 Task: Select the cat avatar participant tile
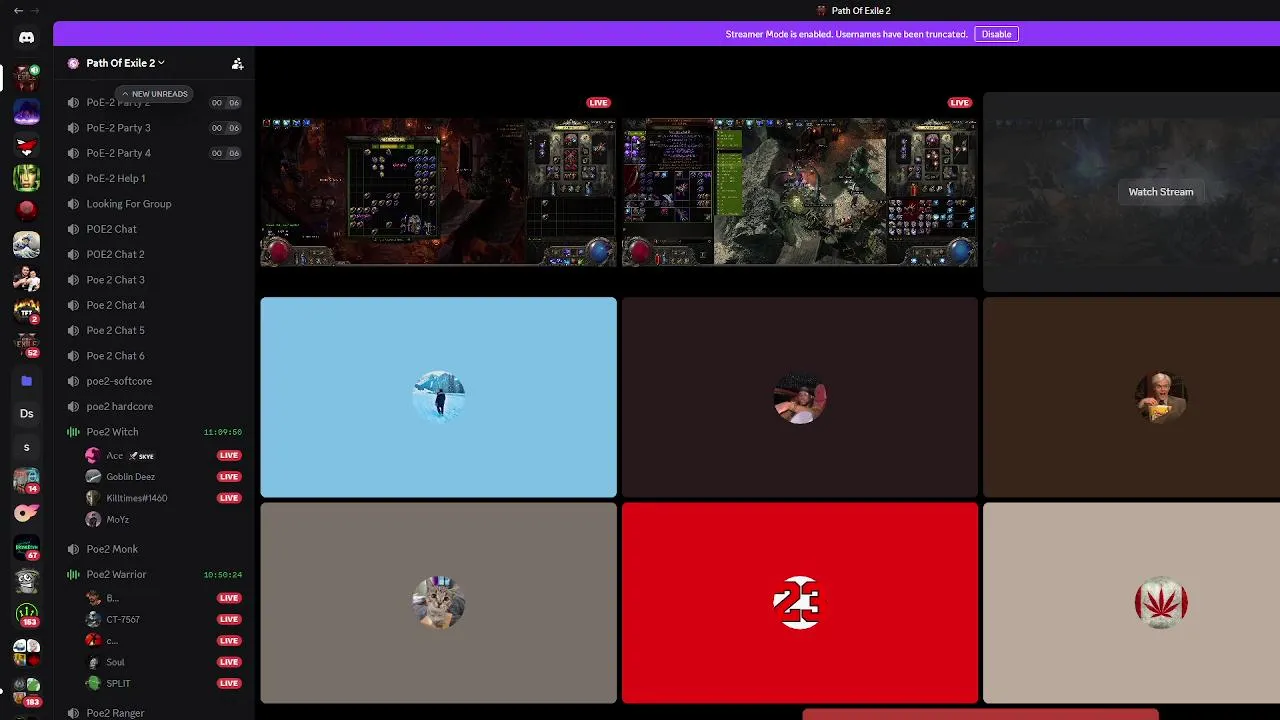438,603
